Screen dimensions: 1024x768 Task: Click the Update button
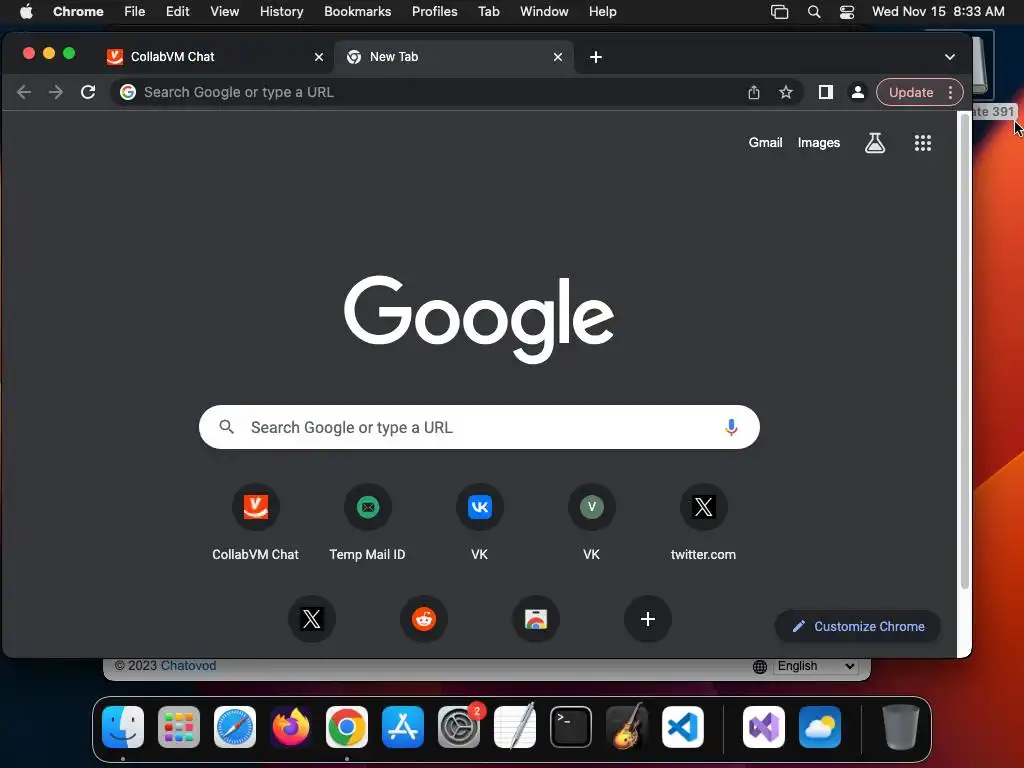(910, 92)
